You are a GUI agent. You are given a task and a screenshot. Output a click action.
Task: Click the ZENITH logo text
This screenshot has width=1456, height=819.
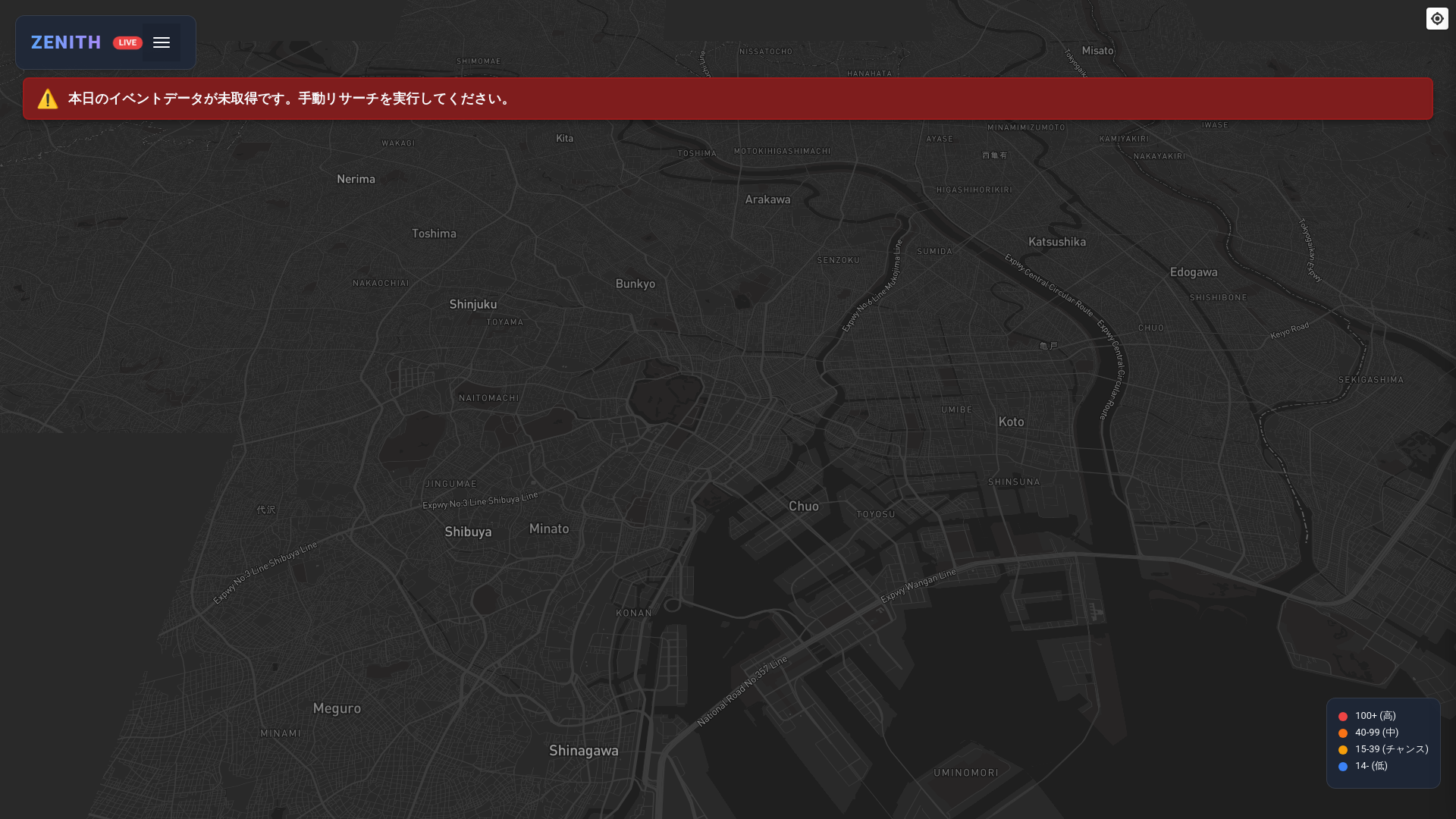(66, 42)
